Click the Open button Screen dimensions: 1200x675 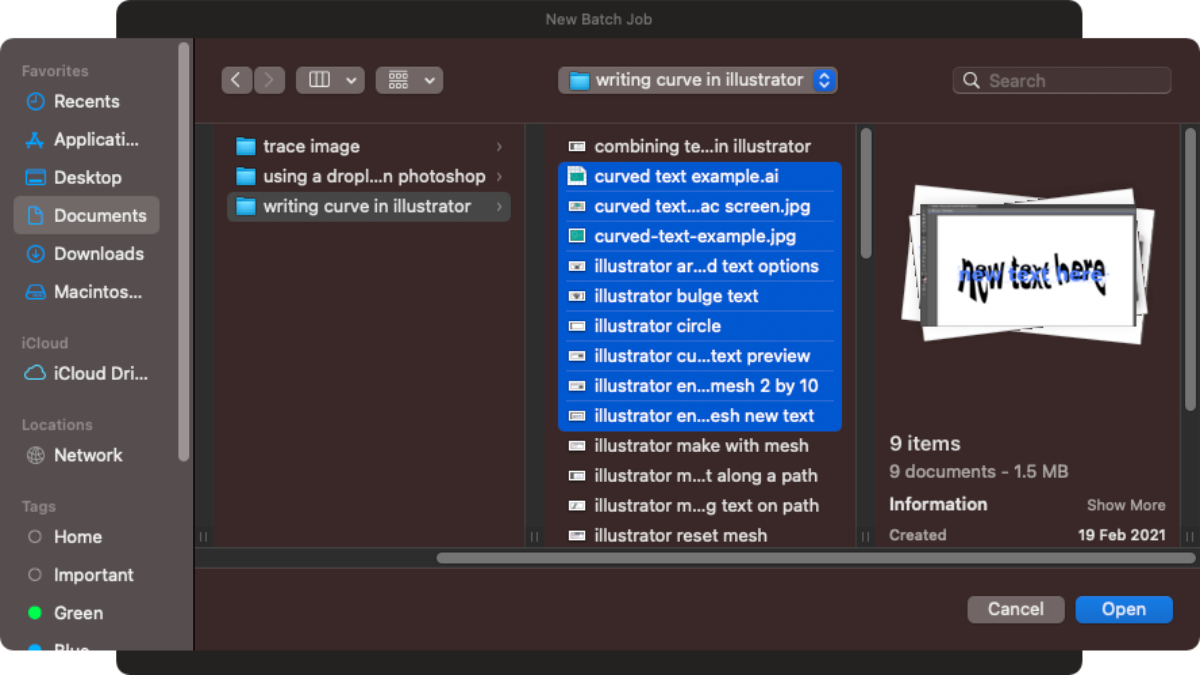click(1124, 609)
